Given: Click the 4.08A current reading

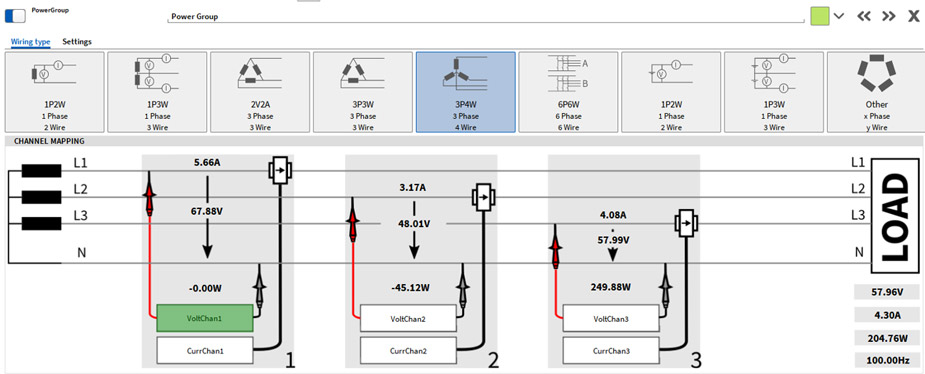Looking at the screenshot, I should point(612,215).
